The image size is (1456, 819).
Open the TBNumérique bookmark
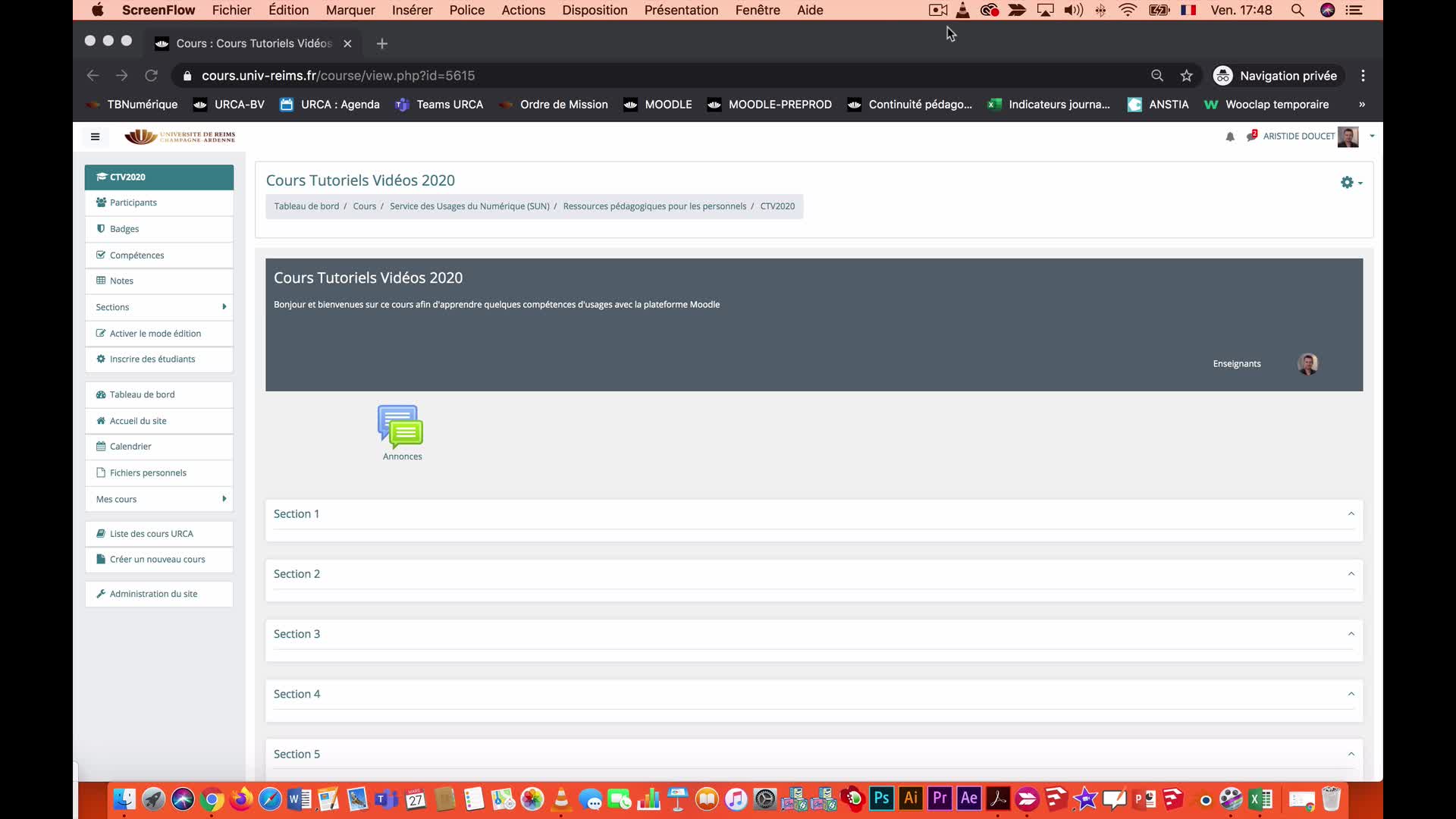pos(132,105)
